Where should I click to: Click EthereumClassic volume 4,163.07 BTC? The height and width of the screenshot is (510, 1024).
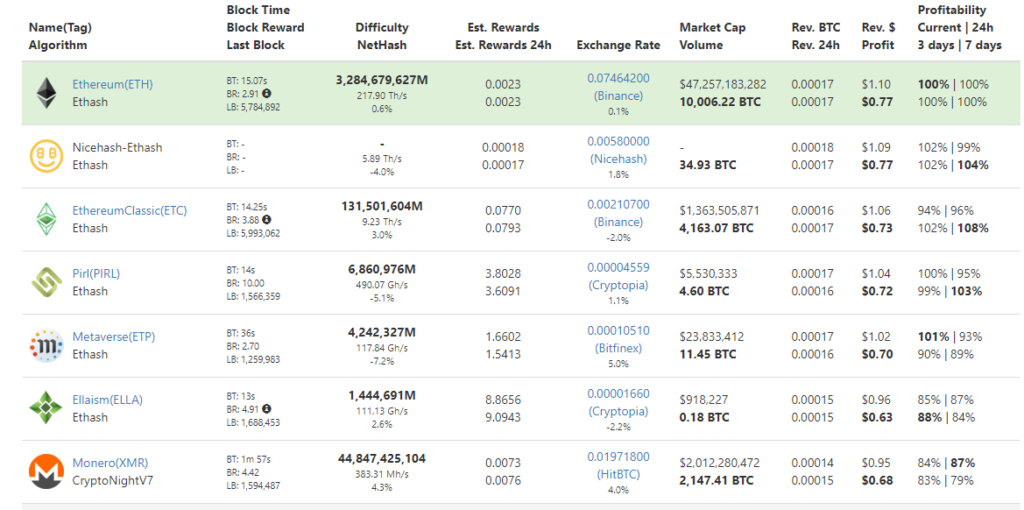coord(716,228)
